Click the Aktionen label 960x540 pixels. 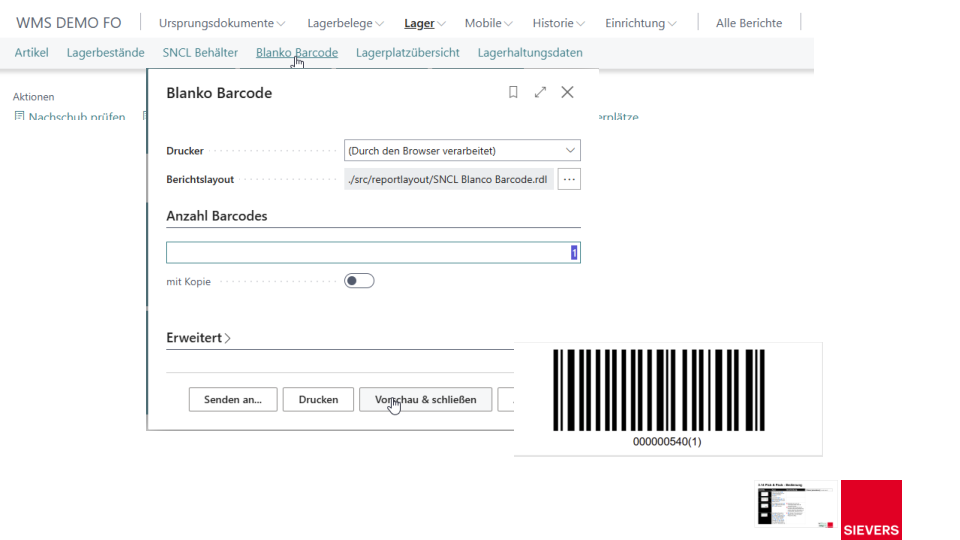pos(34,97)
